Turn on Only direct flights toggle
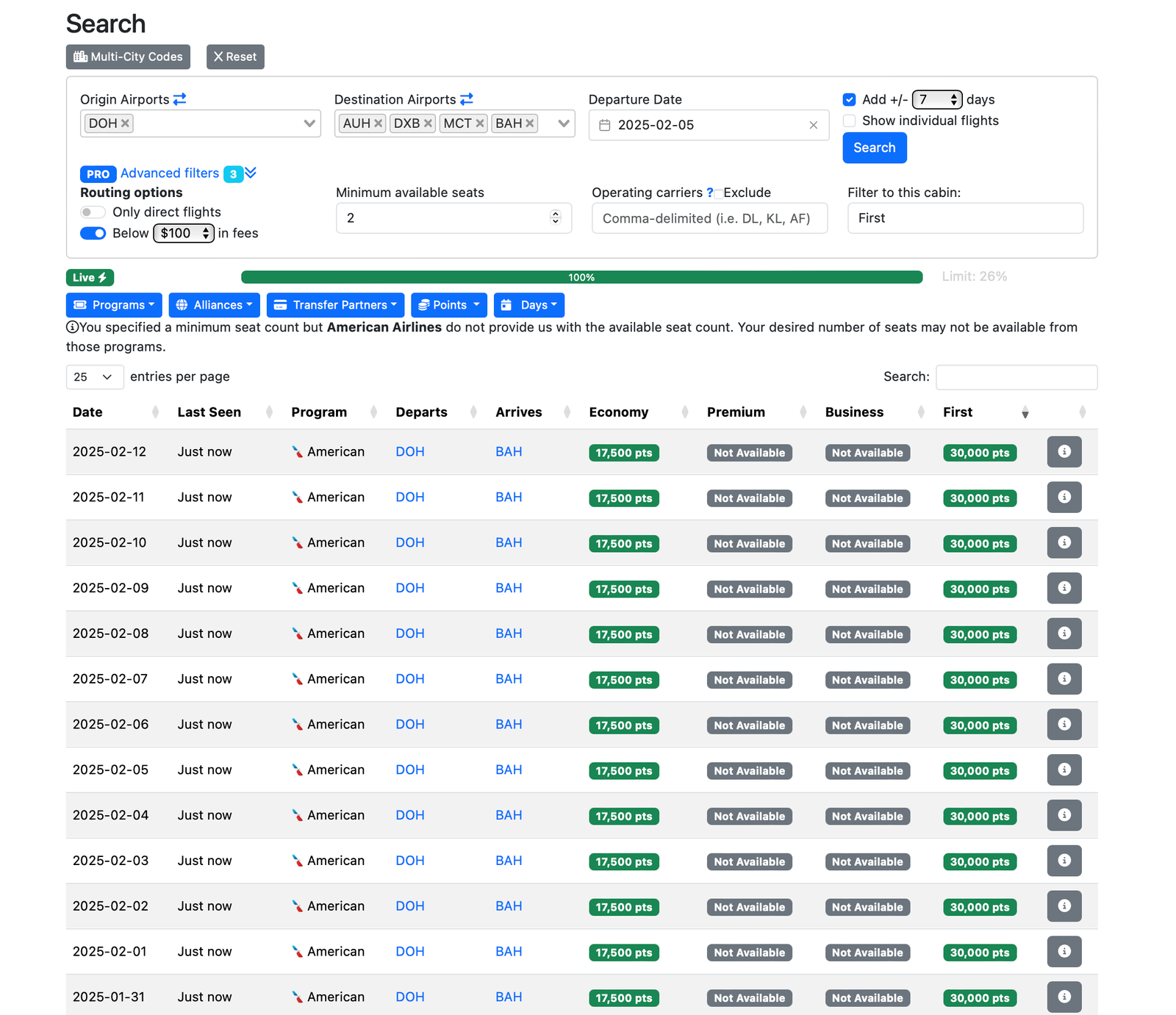Image resolution: width=1176 pixels, height=1015 pixels. [93, 212]
